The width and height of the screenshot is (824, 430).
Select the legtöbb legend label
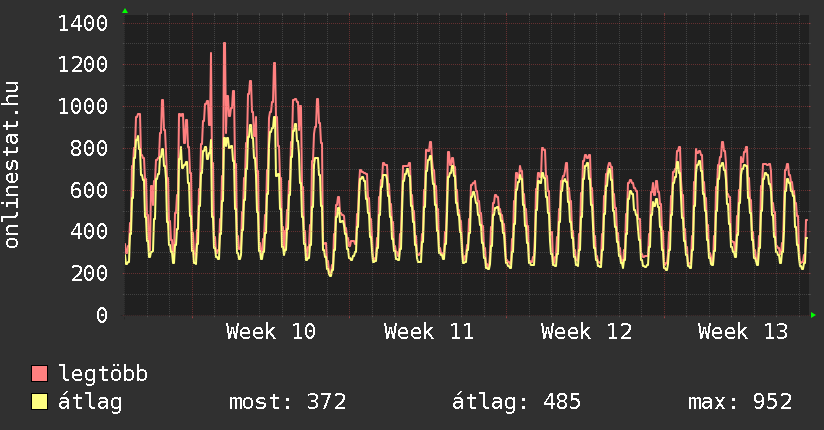click(x=103, y=375)
